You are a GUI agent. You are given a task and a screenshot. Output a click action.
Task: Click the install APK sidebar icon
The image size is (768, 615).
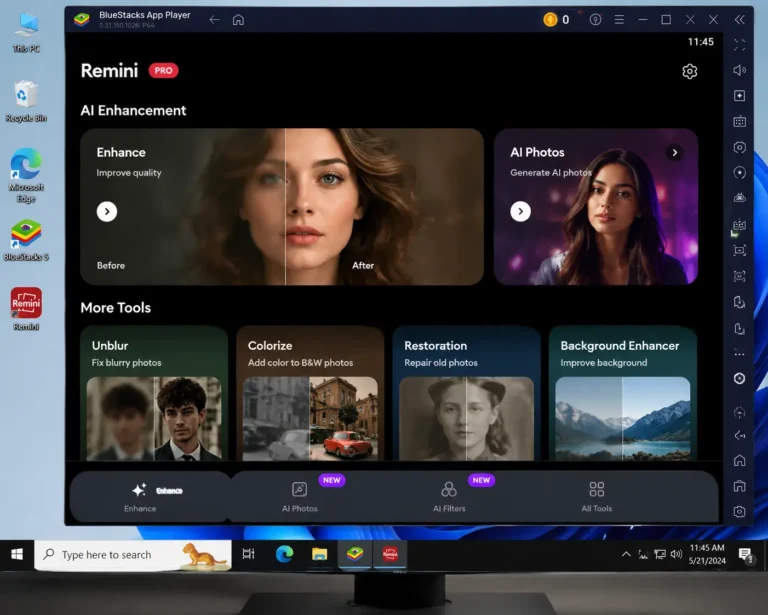point(740,302)
